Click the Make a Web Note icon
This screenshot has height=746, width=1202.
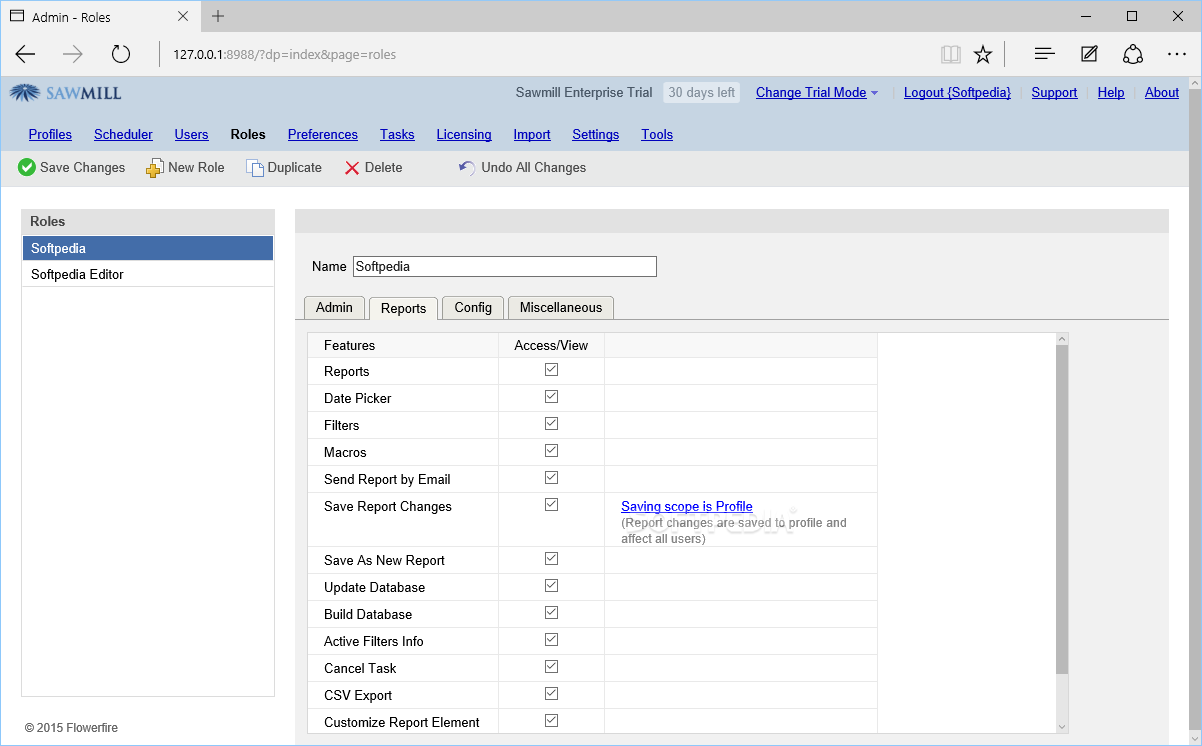pos(1089,54)
